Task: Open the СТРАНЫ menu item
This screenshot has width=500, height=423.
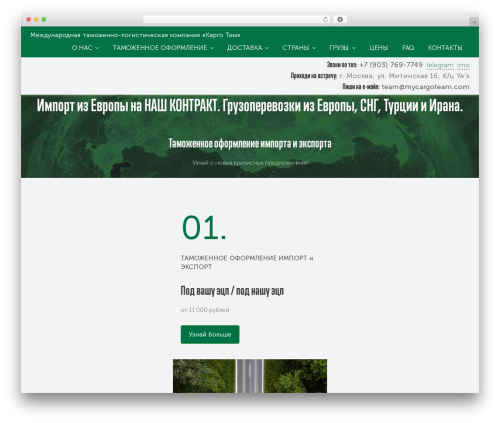Action: (296, 48)
